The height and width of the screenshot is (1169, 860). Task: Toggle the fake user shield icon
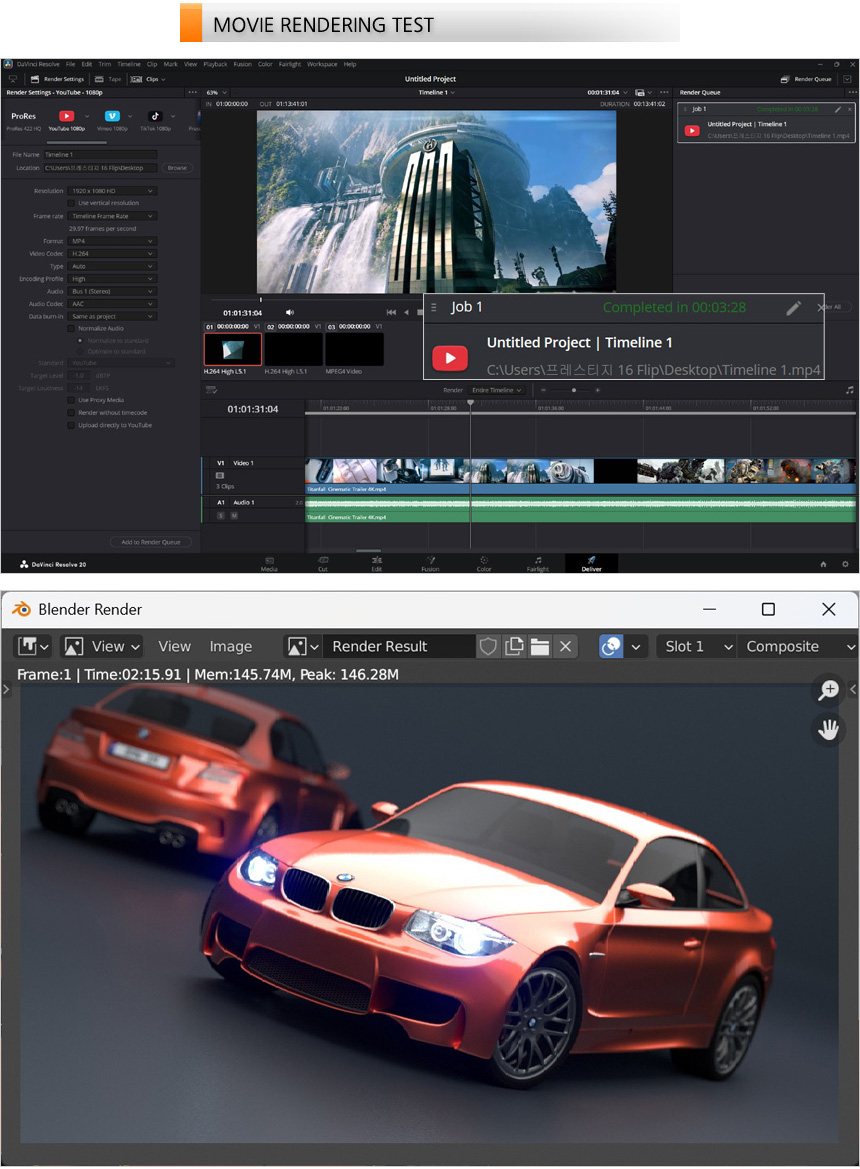[488, 646]
